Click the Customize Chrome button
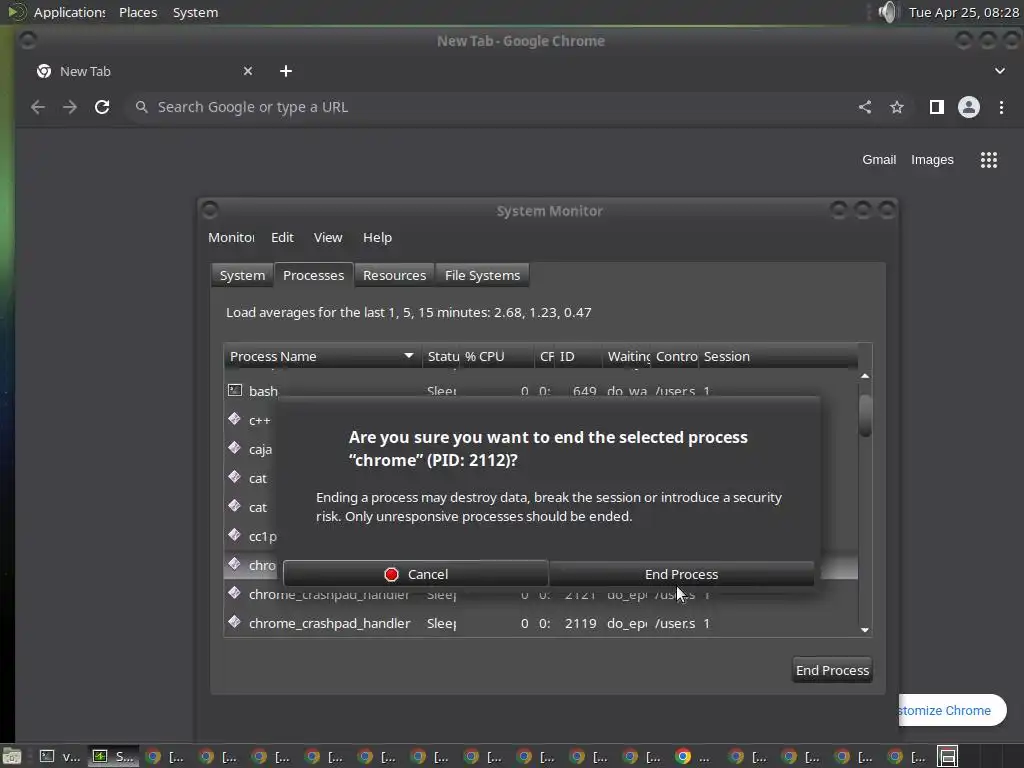 click(952, 711)
